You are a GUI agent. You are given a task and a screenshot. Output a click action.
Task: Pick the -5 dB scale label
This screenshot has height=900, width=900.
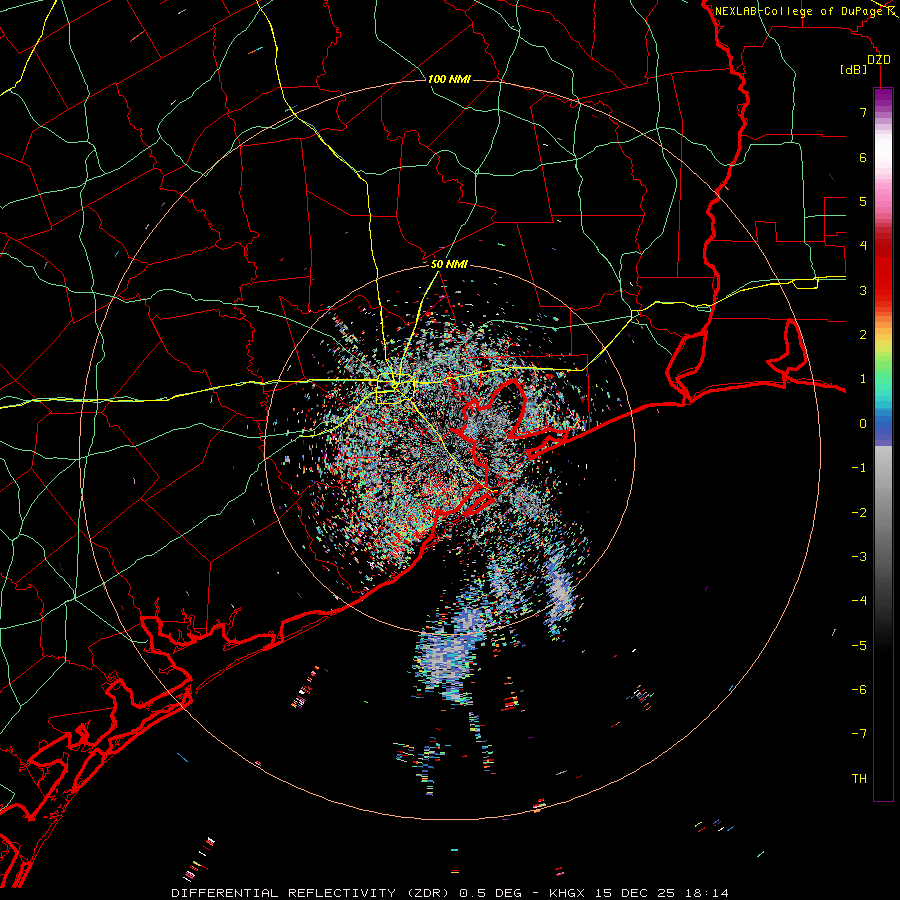click(859, 645)
